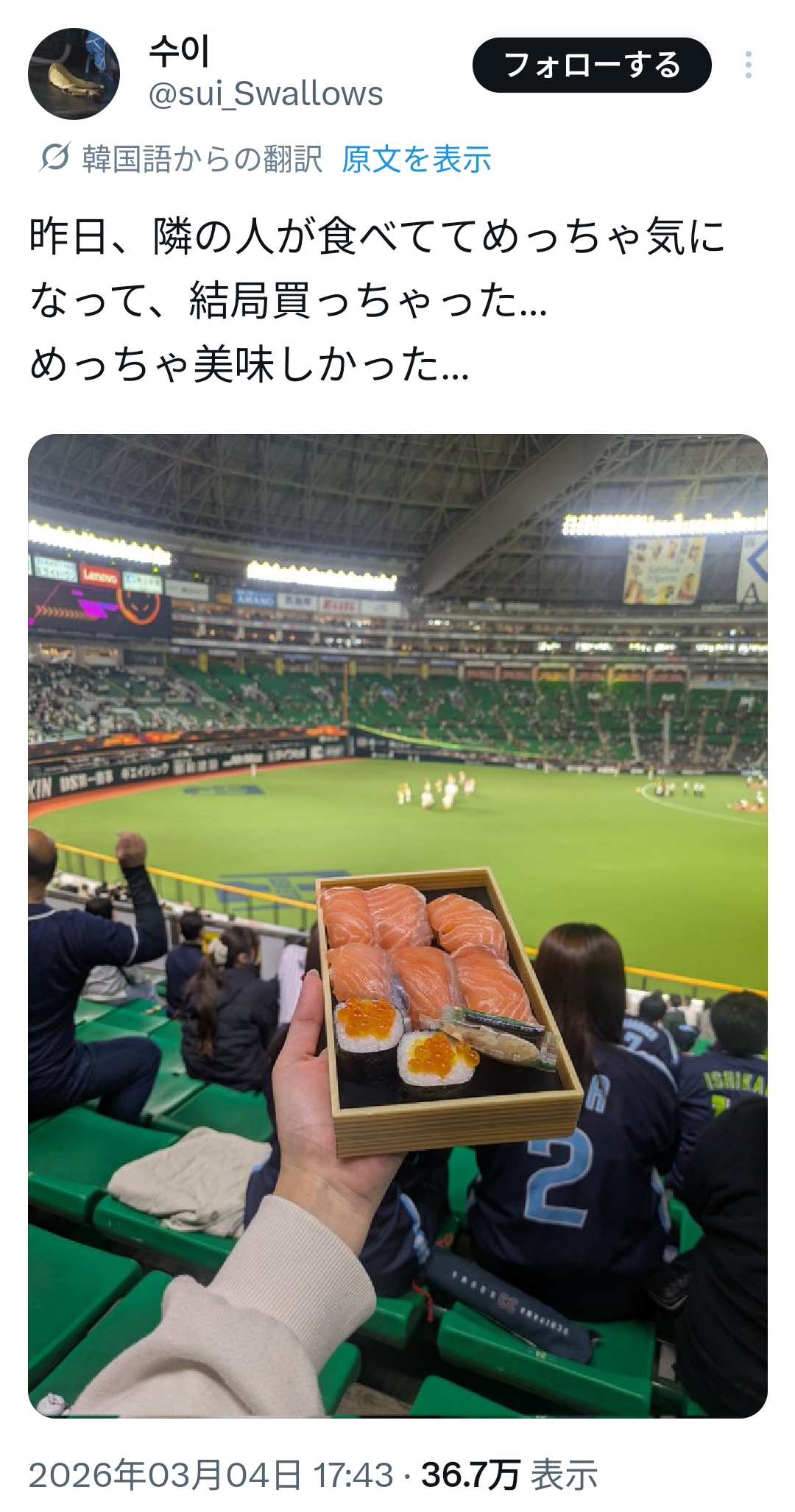
Task: Tap the 36.7万 表示 view count
Action: [509, 1475]
